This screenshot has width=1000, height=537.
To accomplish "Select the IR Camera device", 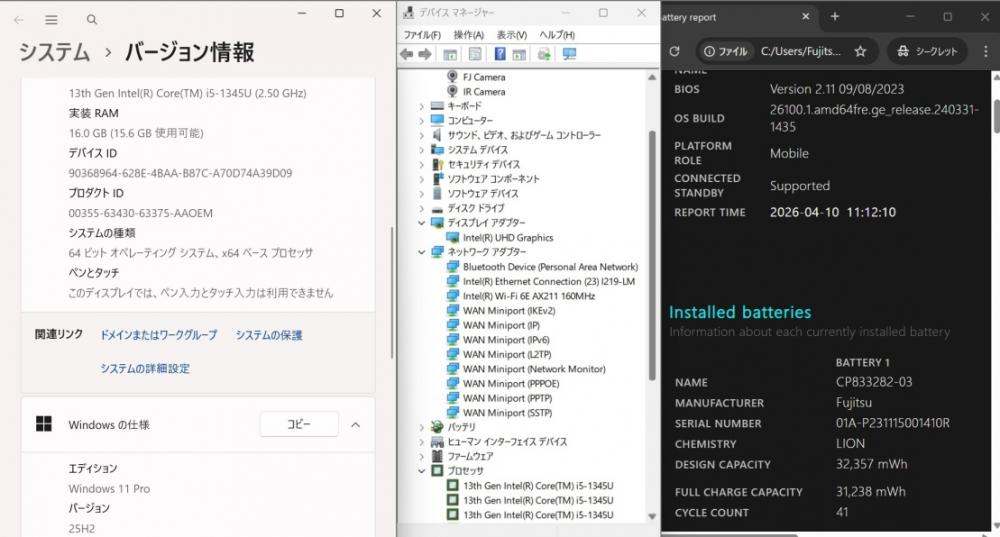I will (x=483, y=91).
